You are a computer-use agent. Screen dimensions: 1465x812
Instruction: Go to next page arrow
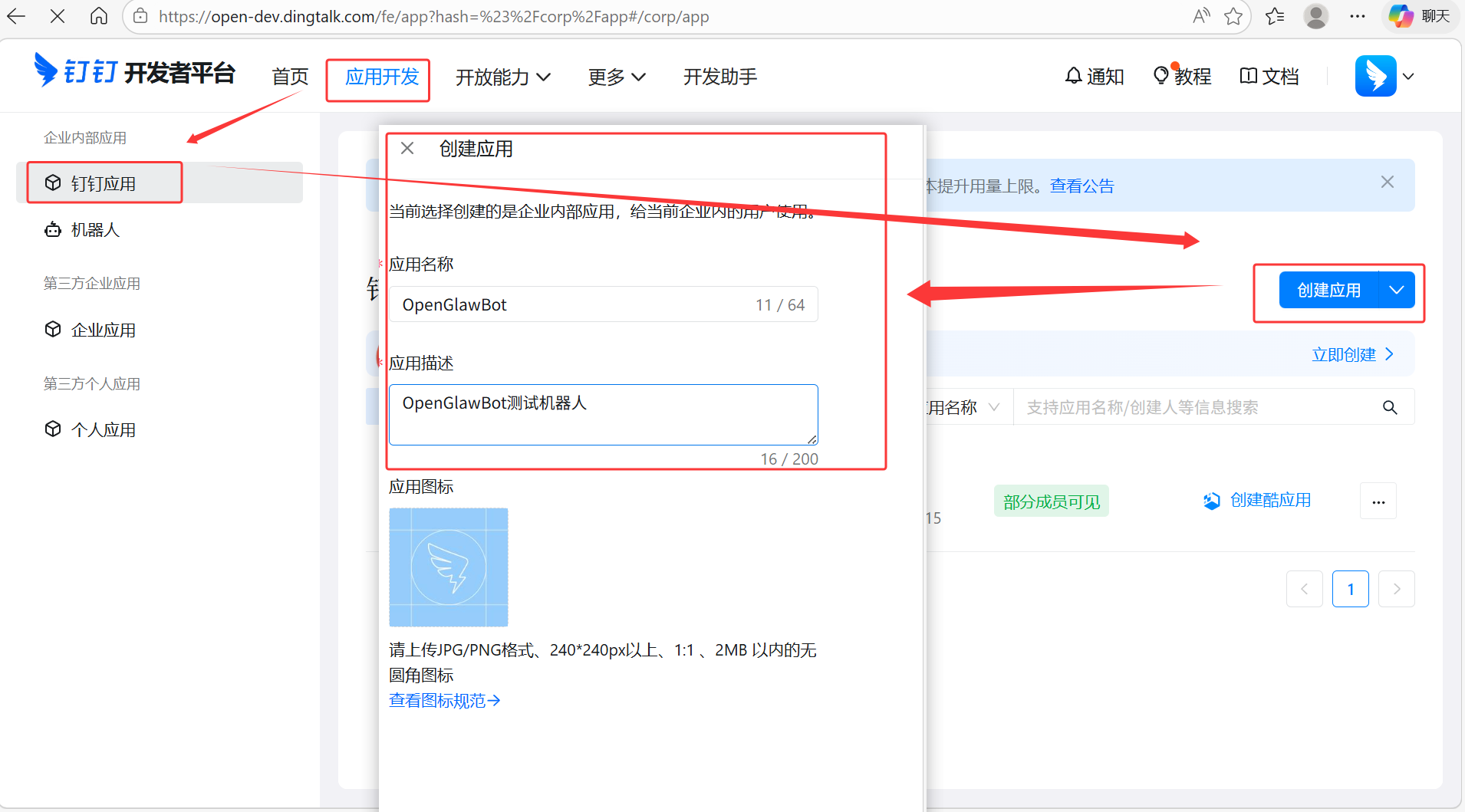click(1397, 589)
